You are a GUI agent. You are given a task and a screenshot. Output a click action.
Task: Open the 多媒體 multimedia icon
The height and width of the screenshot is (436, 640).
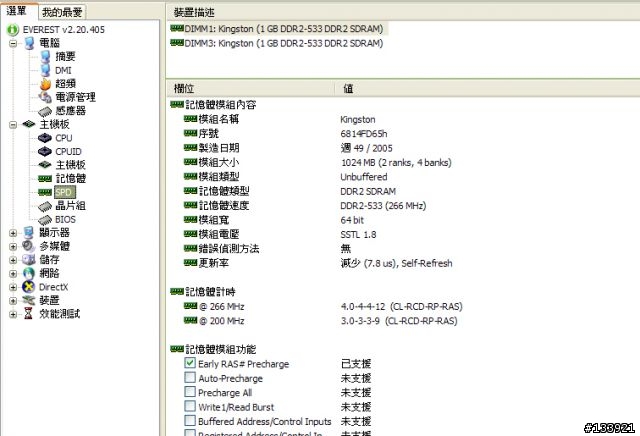(x=29, y=246)
